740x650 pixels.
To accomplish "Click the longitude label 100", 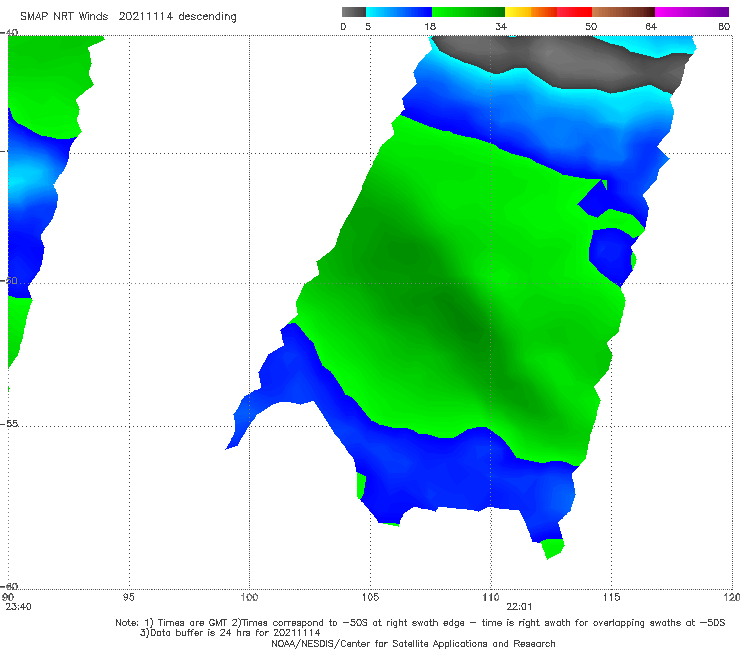I will [249, 597].
